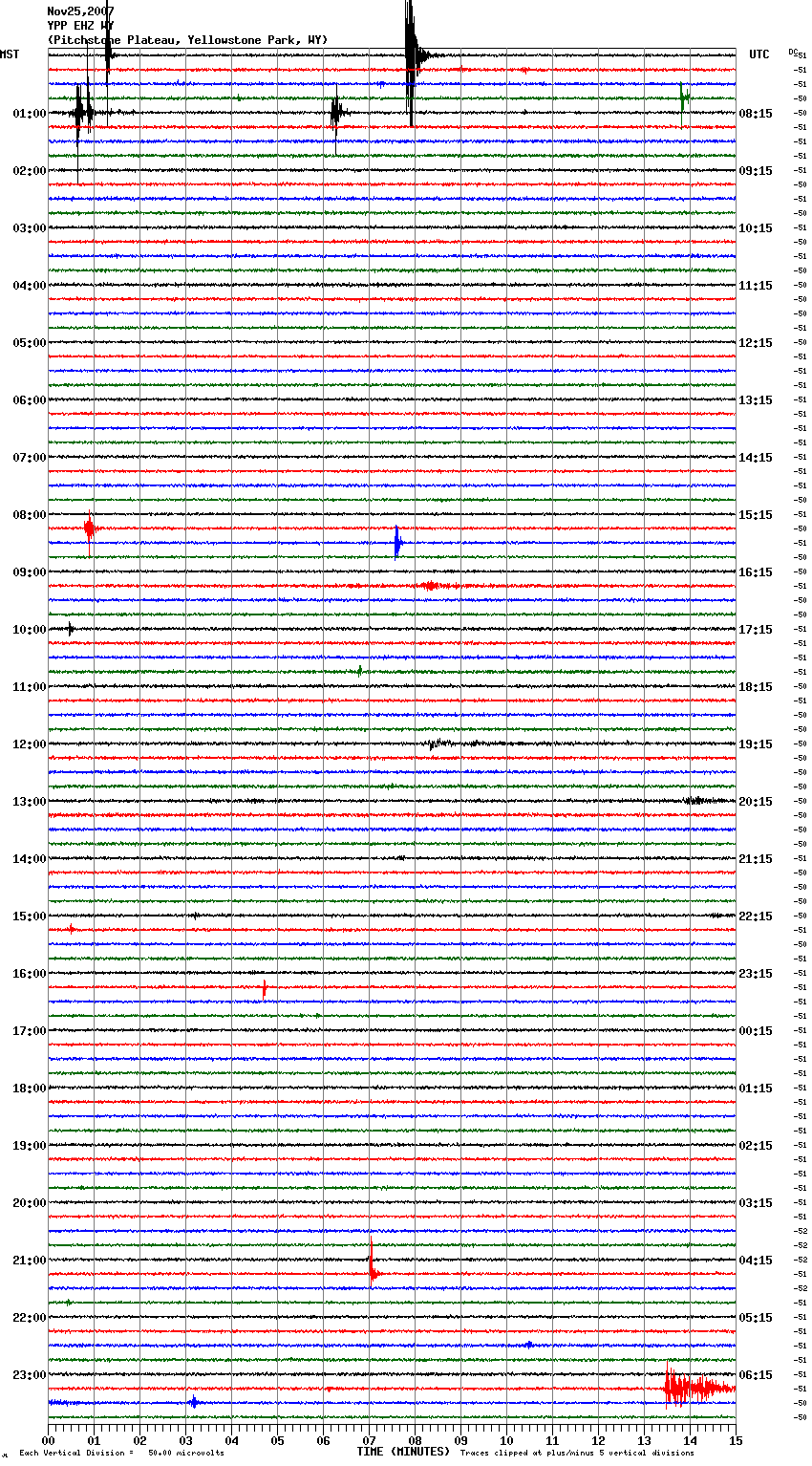Image resolution: width=812 pixels, height=1466 pixels.
Task: Select the 01:00 MST time label
Action: click(30, 114)
